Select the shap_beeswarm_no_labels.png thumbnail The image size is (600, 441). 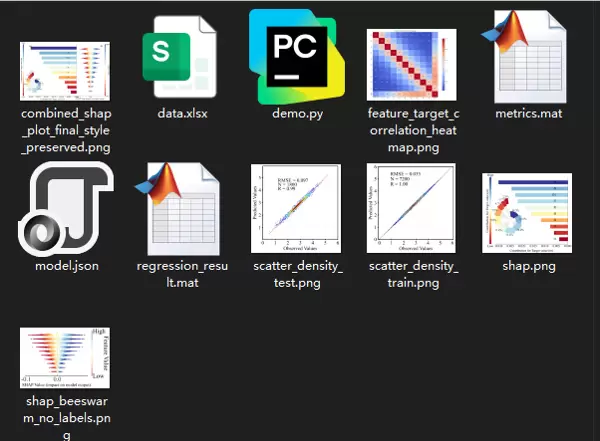click(66, 357)
